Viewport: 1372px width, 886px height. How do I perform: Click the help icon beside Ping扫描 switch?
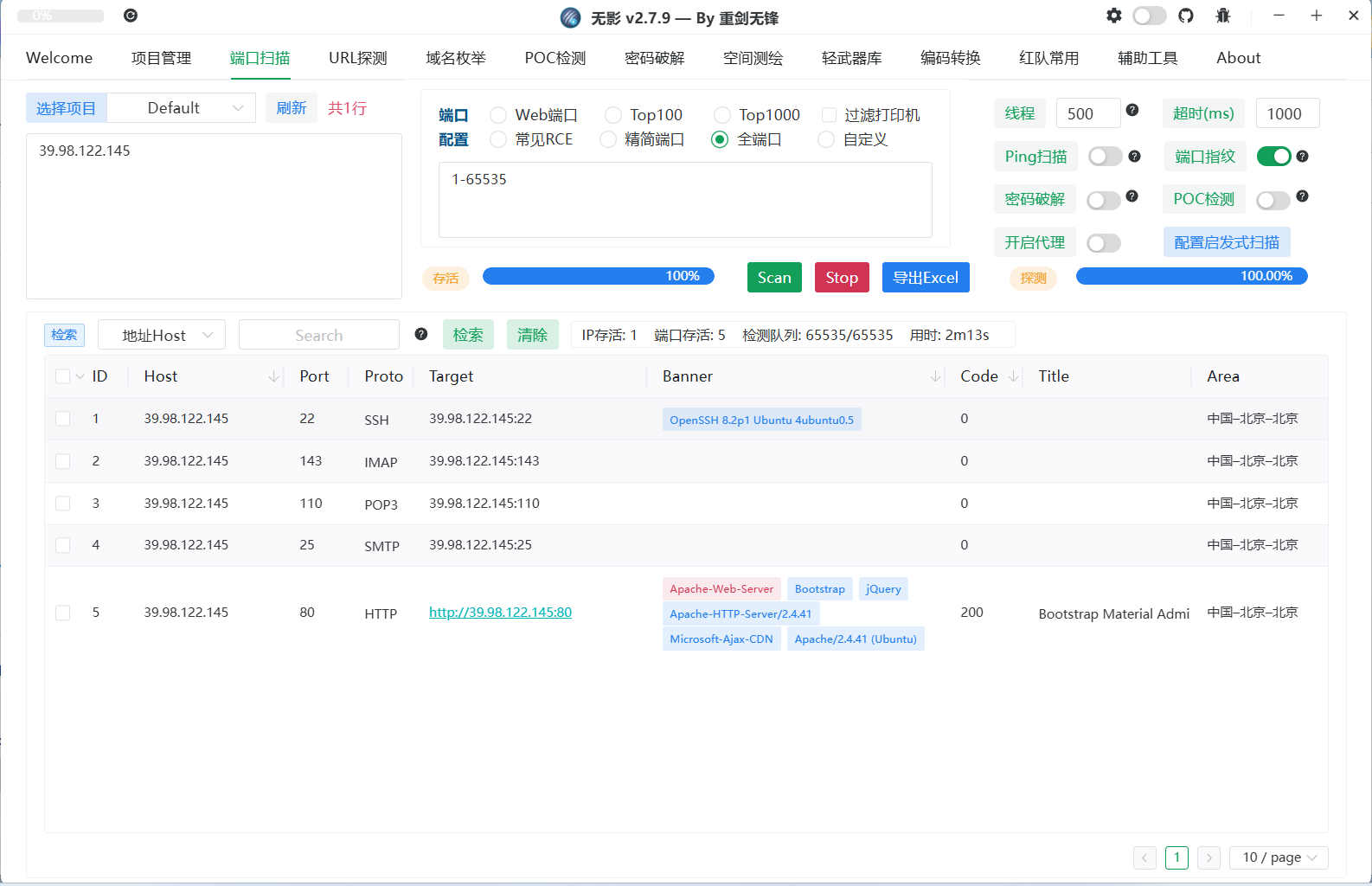(x=1135, y=156)
